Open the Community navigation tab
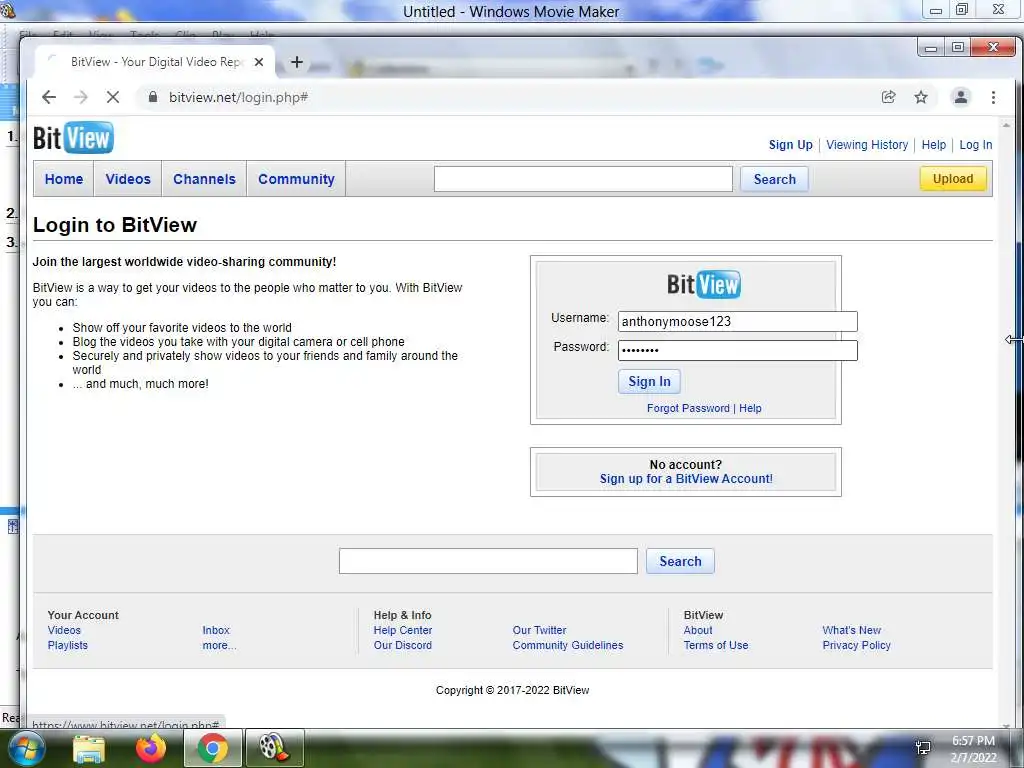 pyautogui.click(x=296, y=179)
